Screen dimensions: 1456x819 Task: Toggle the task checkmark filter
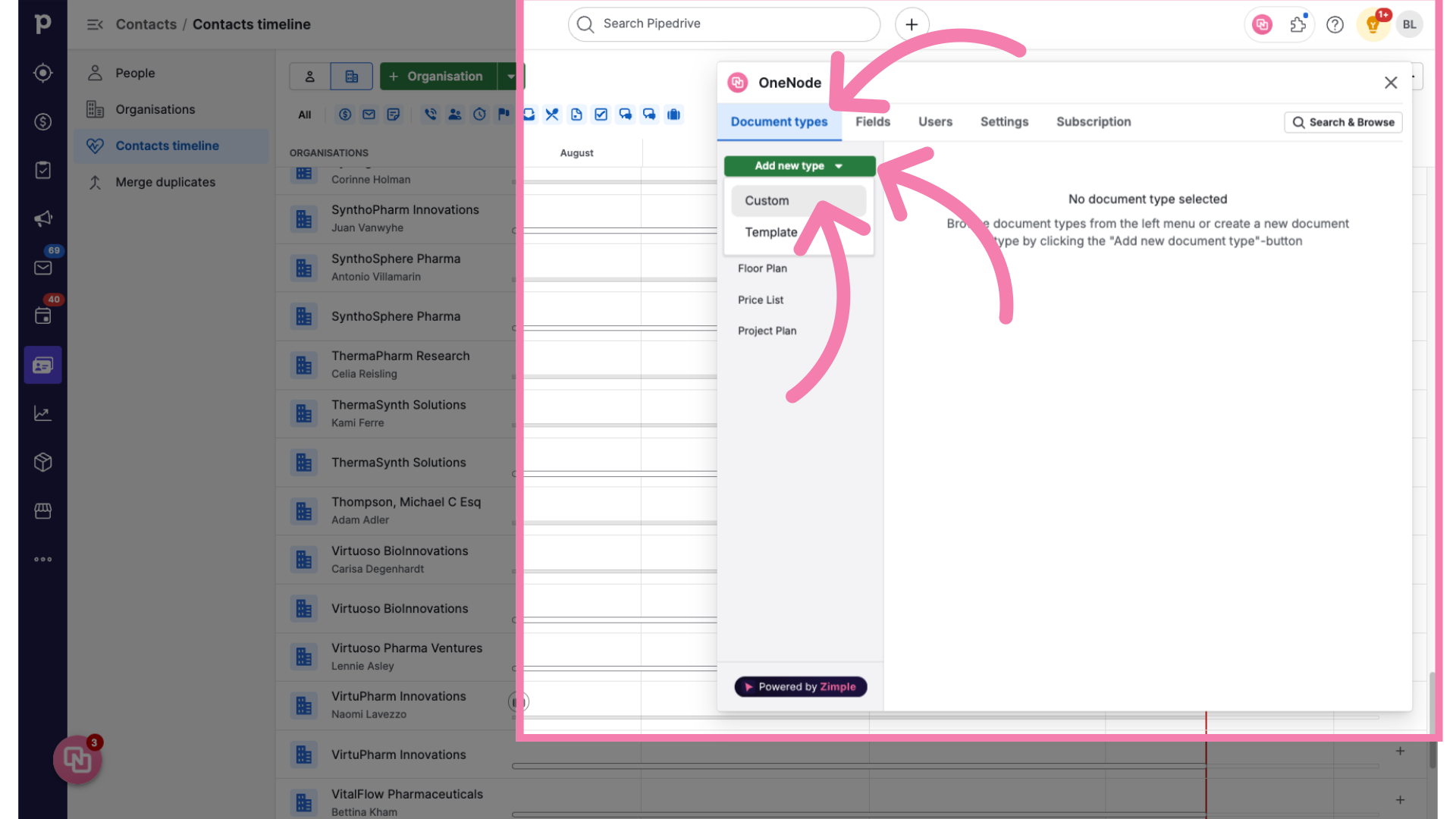pos(601,115)
